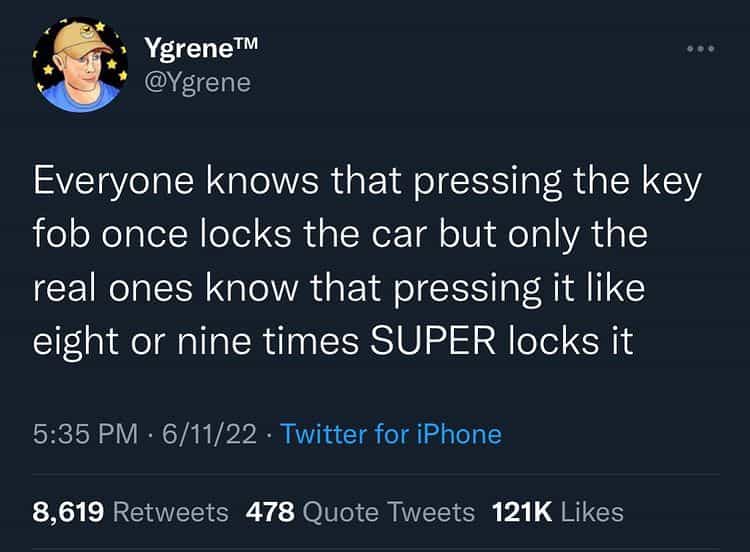750x552 pixels.
Task: Click the 478 quote count number
Action: pos(270,513)
